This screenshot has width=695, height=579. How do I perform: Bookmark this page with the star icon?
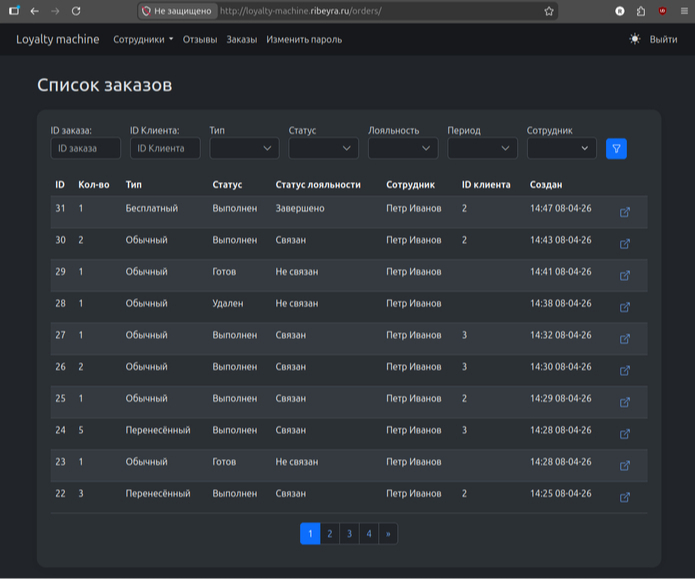coord(549,11)
